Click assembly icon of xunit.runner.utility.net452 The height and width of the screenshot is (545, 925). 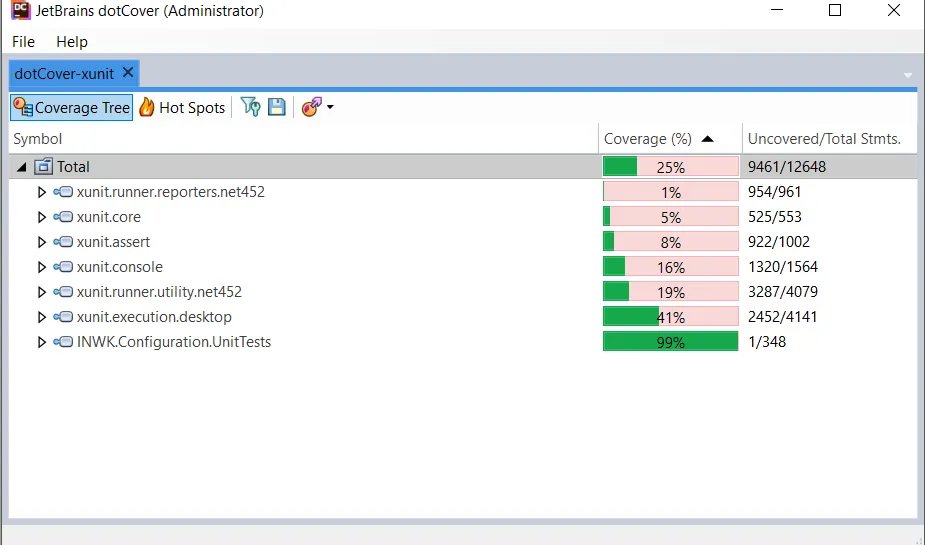pyautogui.click(x=63, y=292)
